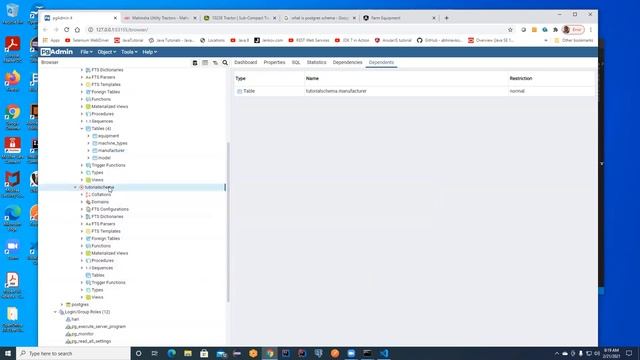
Task: Expand the machine_types table node
Action: click(89, 143)
